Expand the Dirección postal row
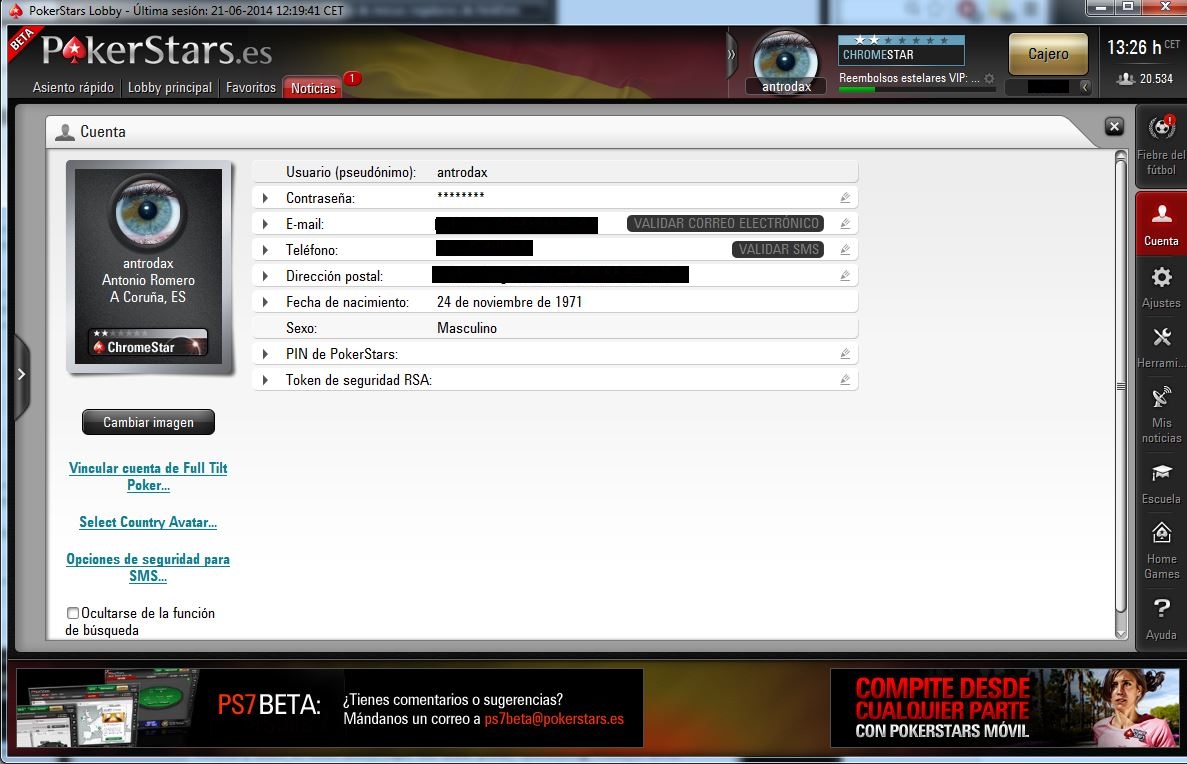1187x764 pixels. pyautogui.click(x=265, y=276)
